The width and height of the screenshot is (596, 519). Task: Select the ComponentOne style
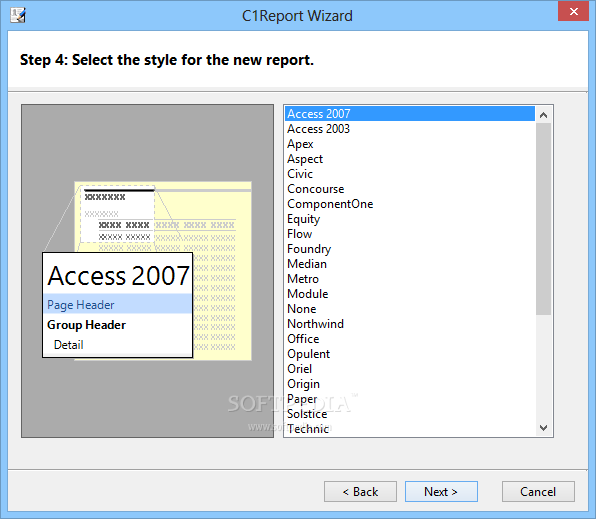coord(410,204)
